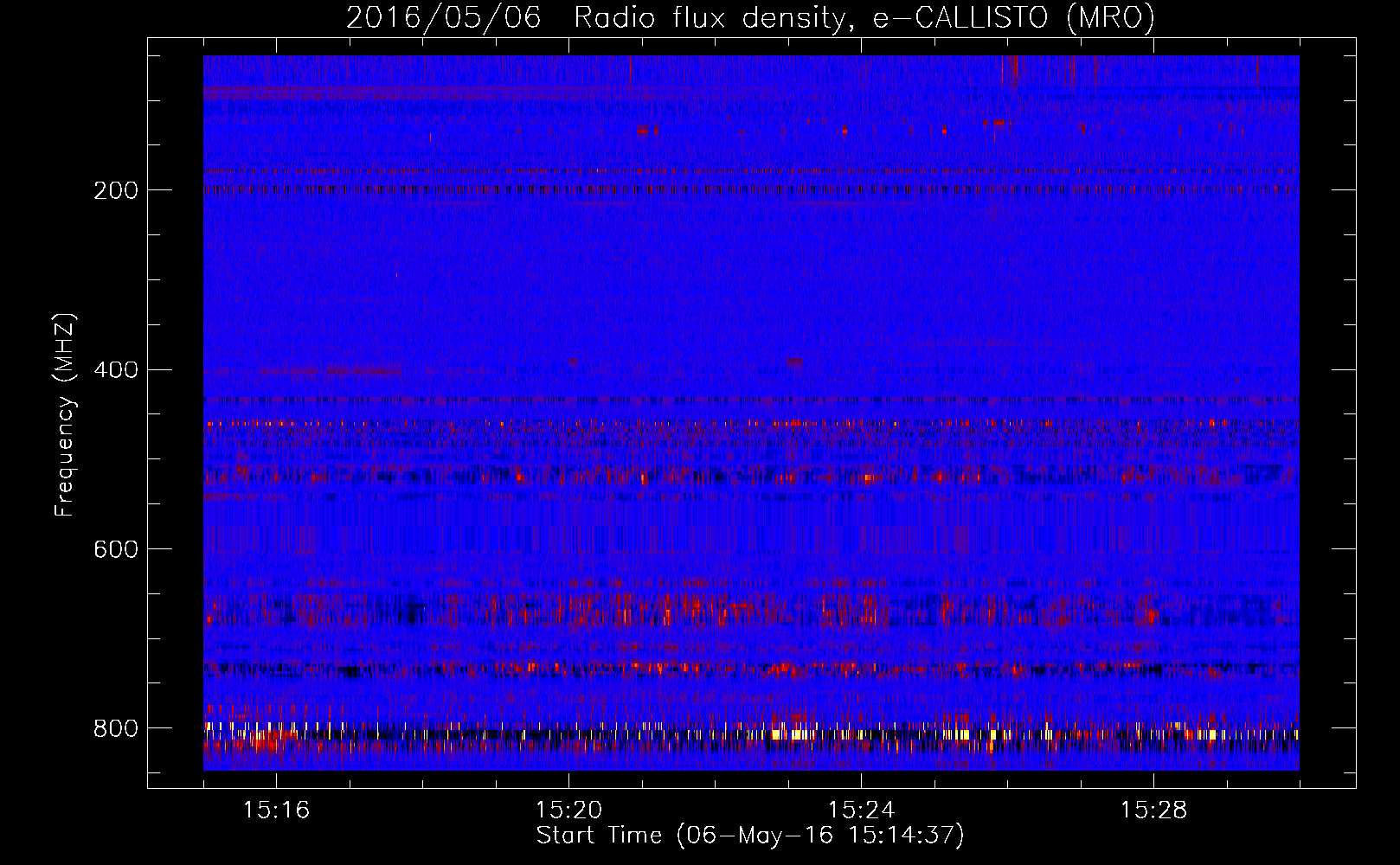Click the 15:20 time axis label
This screenshot has width=1400, height=865.
(568, 811)
